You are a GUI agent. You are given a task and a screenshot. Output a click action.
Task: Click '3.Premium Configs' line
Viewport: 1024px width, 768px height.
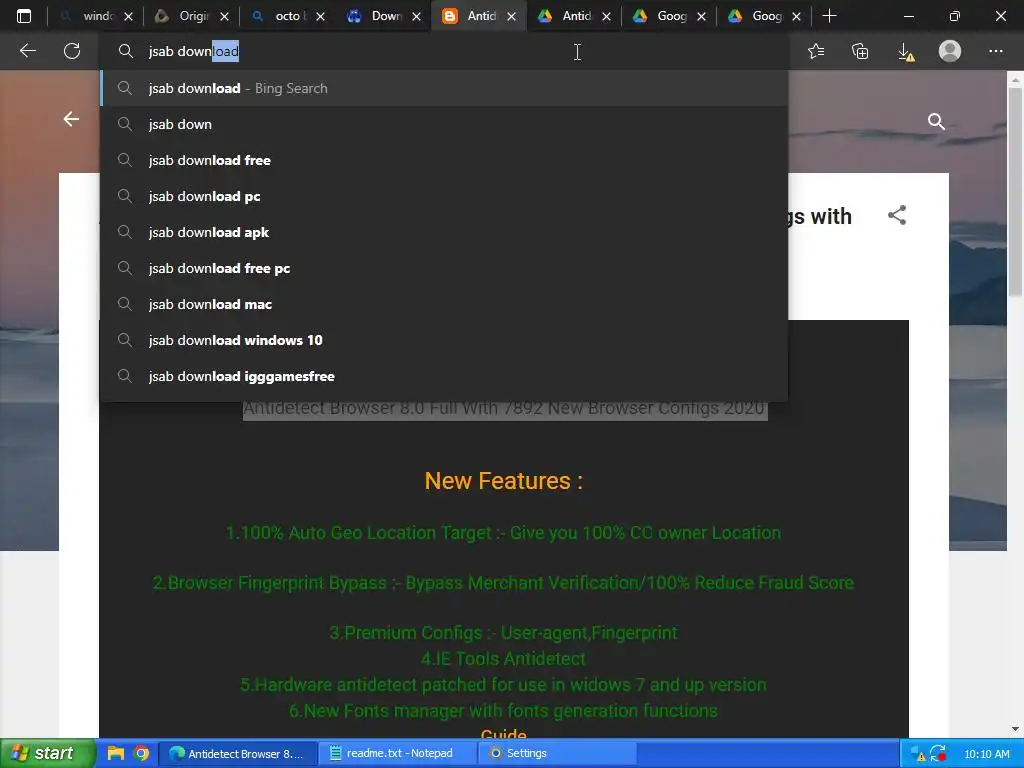click(x=503, y=633)
